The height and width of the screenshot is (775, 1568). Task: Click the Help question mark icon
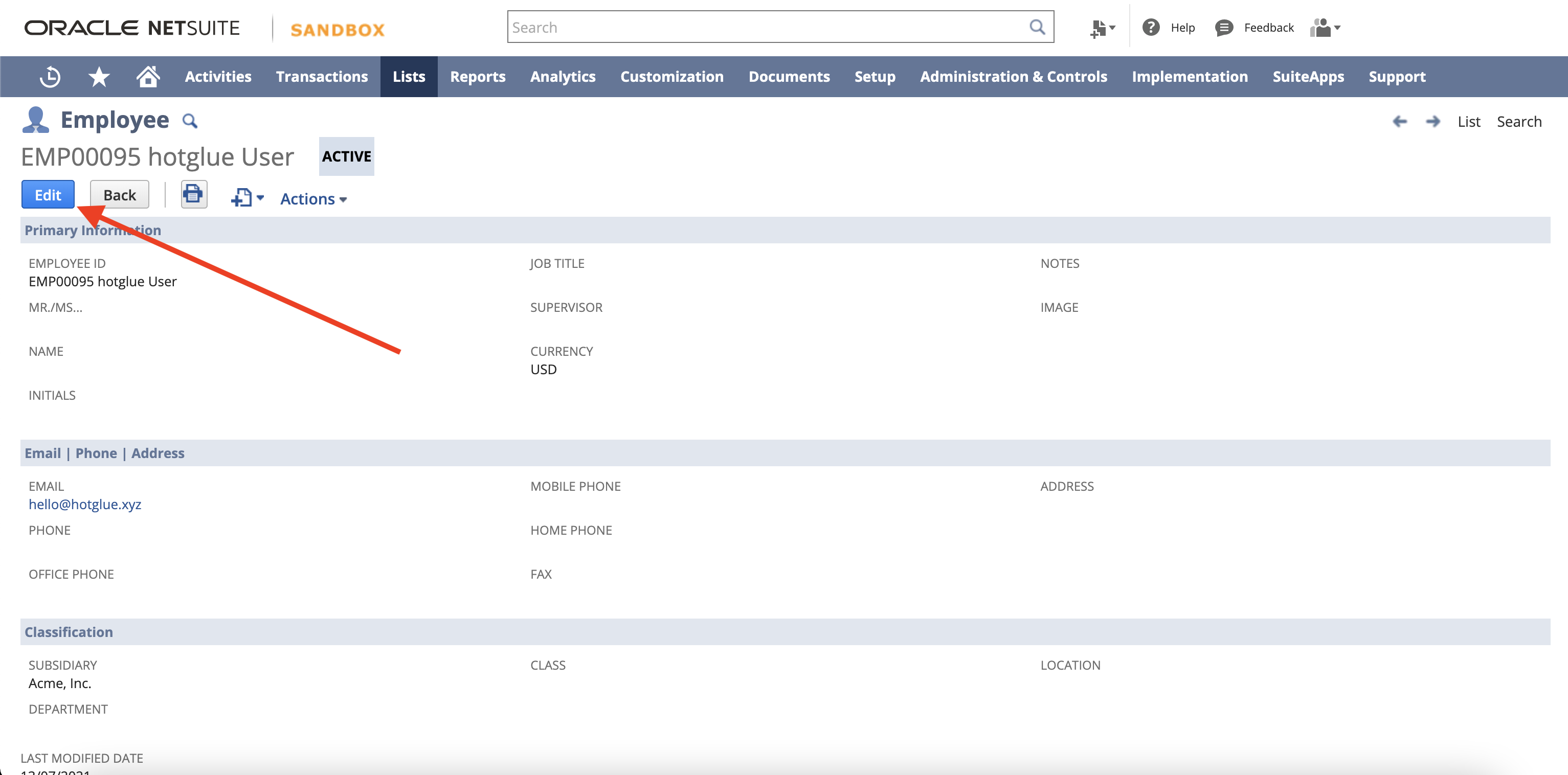coord(1151,28)
